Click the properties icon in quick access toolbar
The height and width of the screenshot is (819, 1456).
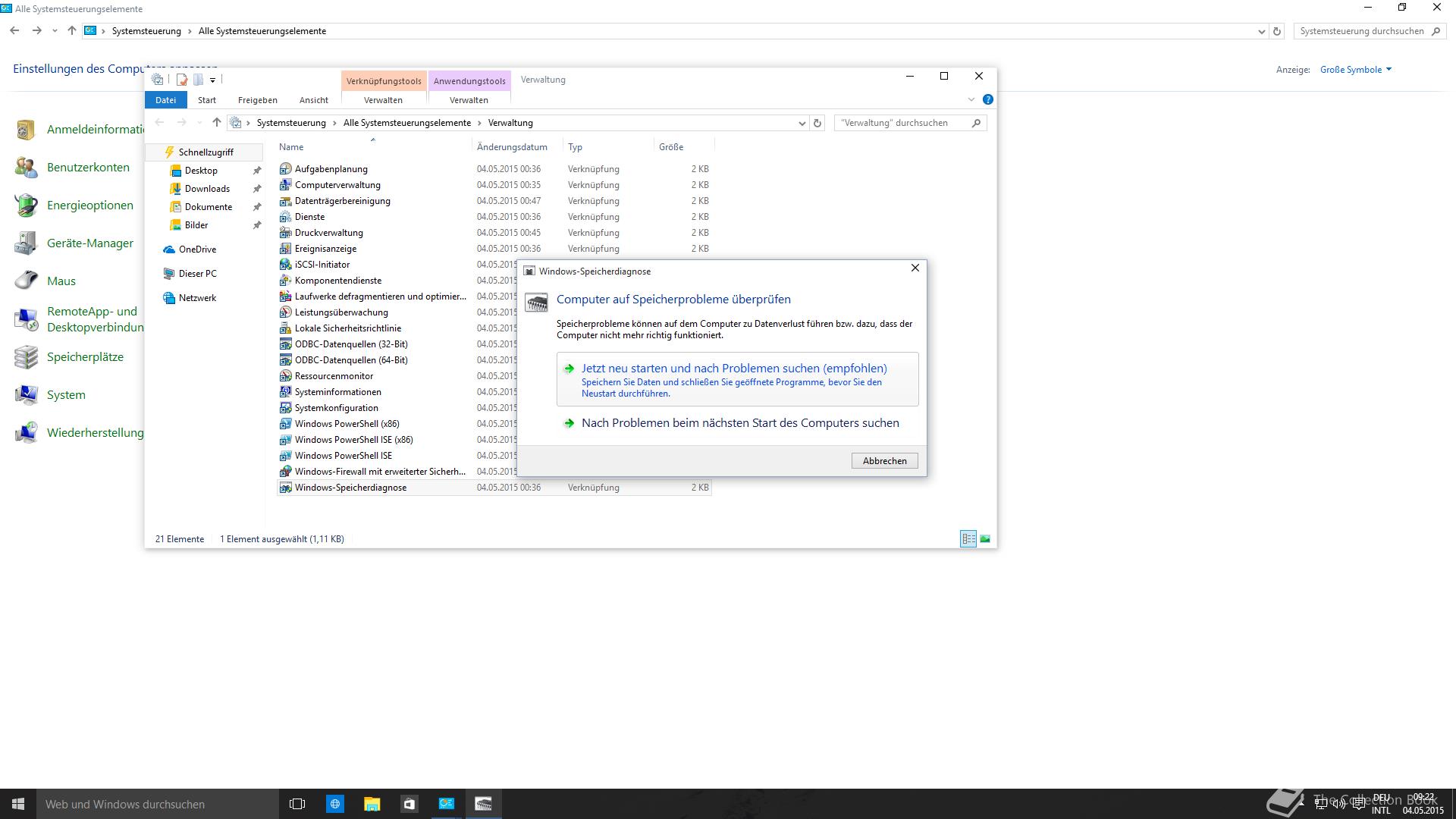[182, 80]
